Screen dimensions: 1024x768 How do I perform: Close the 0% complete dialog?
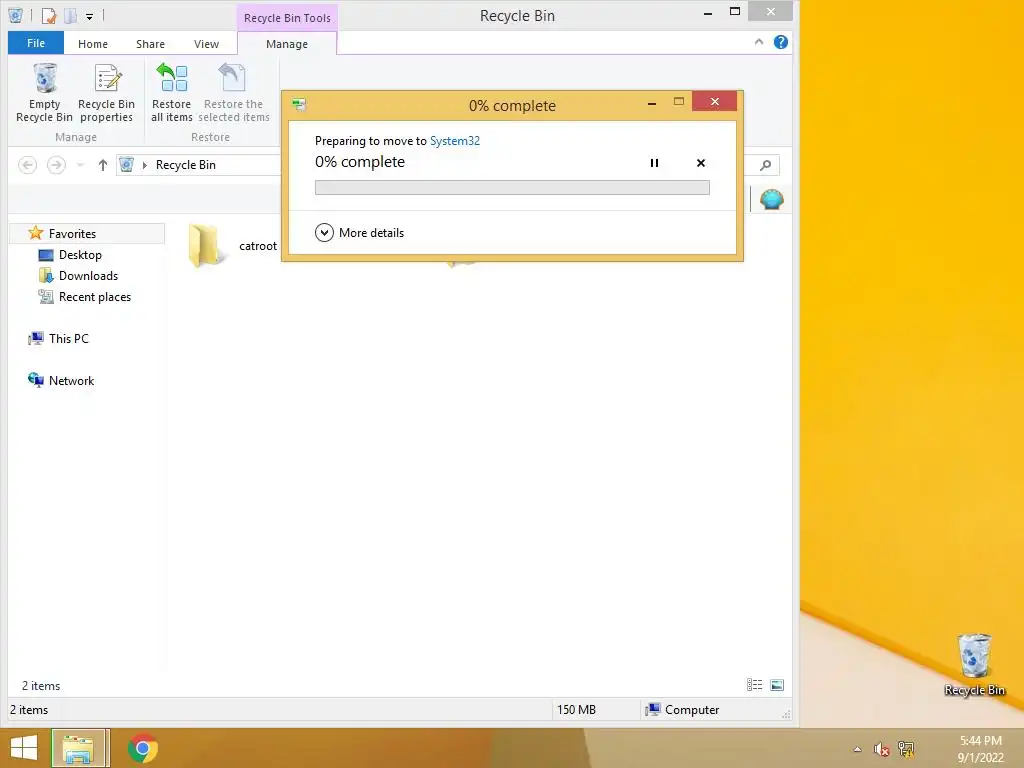[x=714, y=102]
